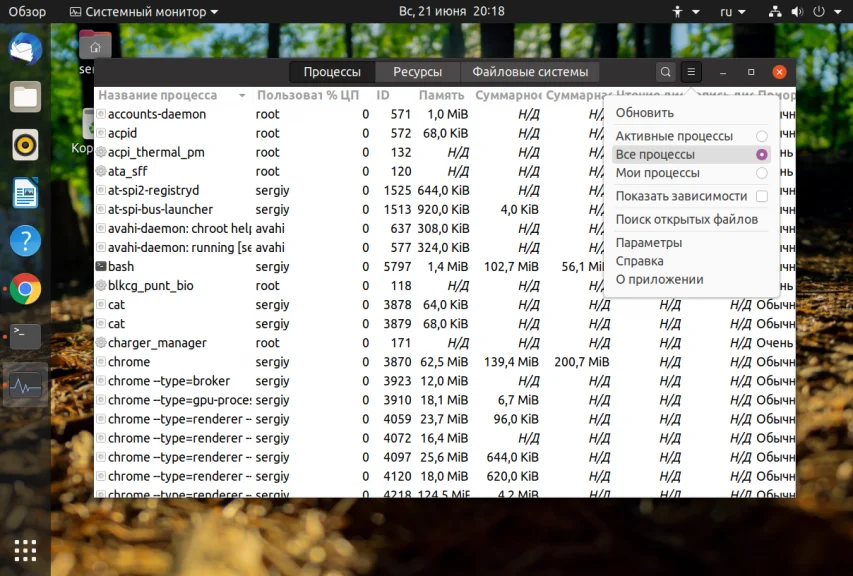Screen dimensions: 853x576
Task: Switch to Google Chrome in the dock
Action: pos(25,288)
